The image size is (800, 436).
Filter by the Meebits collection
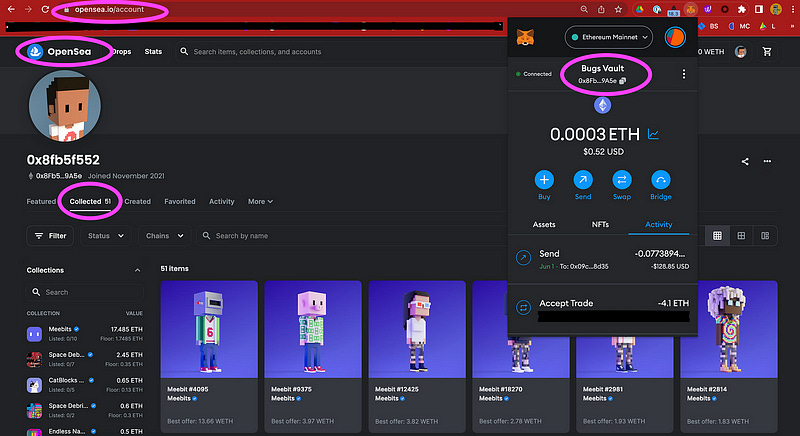coord(85,334)
